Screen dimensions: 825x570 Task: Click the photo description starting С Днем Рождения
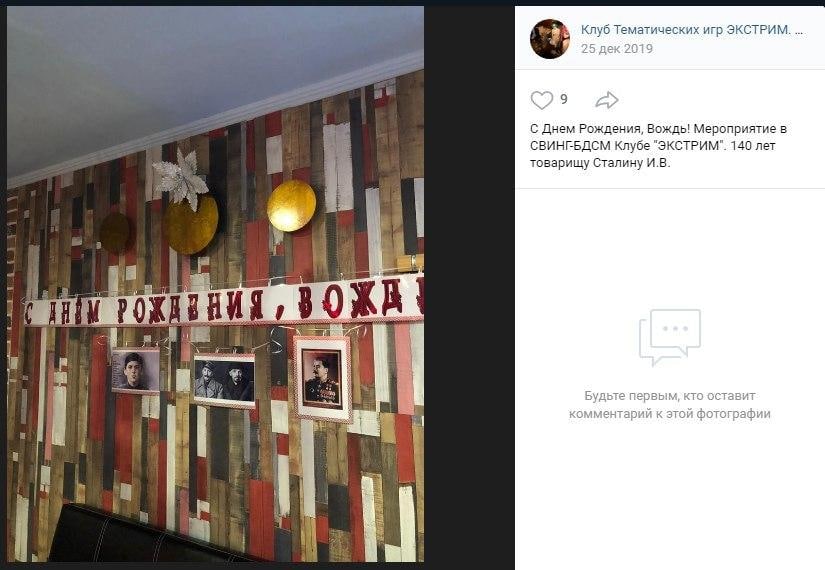(658, 146)
